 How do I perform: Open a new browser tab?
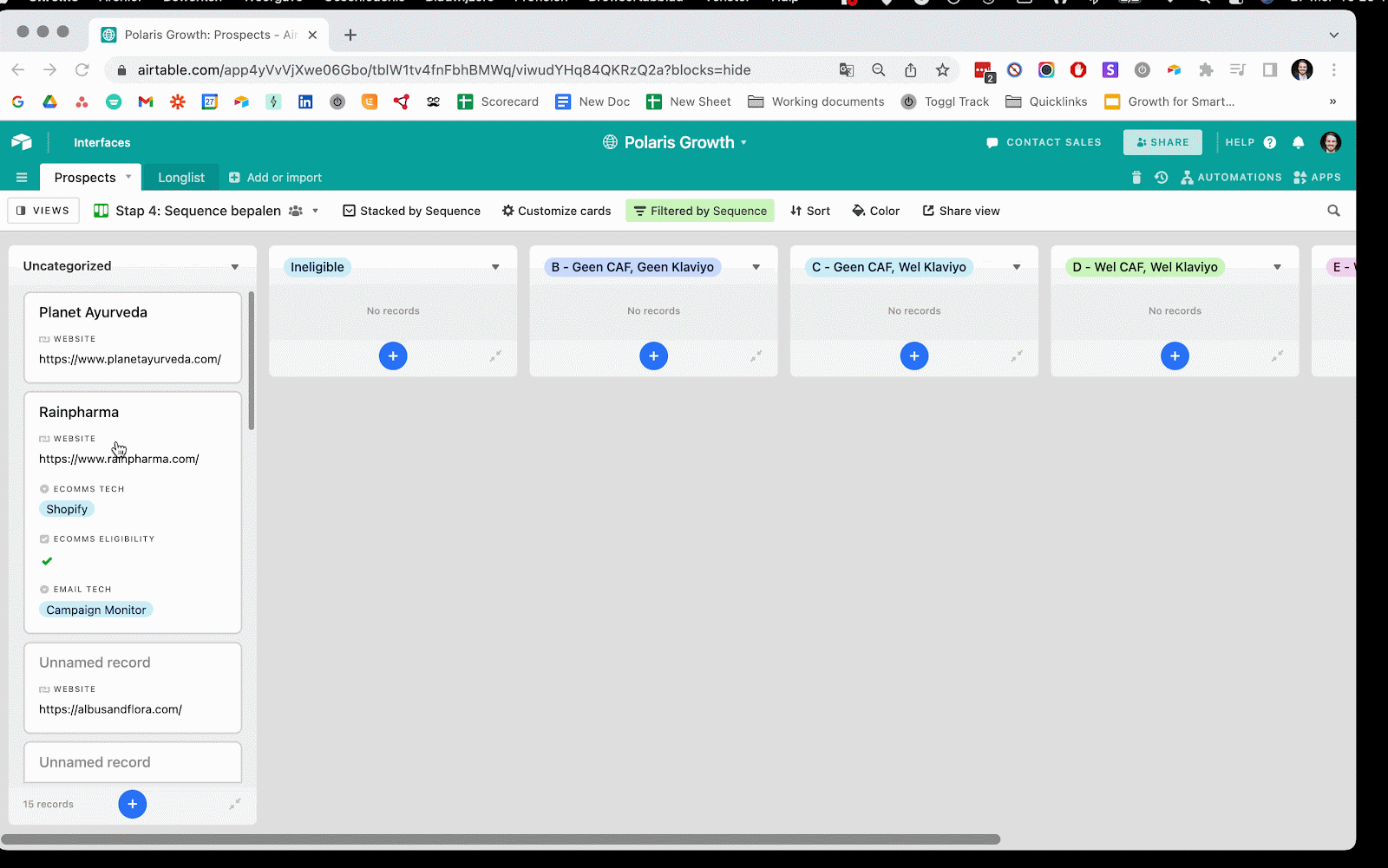click(x=350, y=35)
